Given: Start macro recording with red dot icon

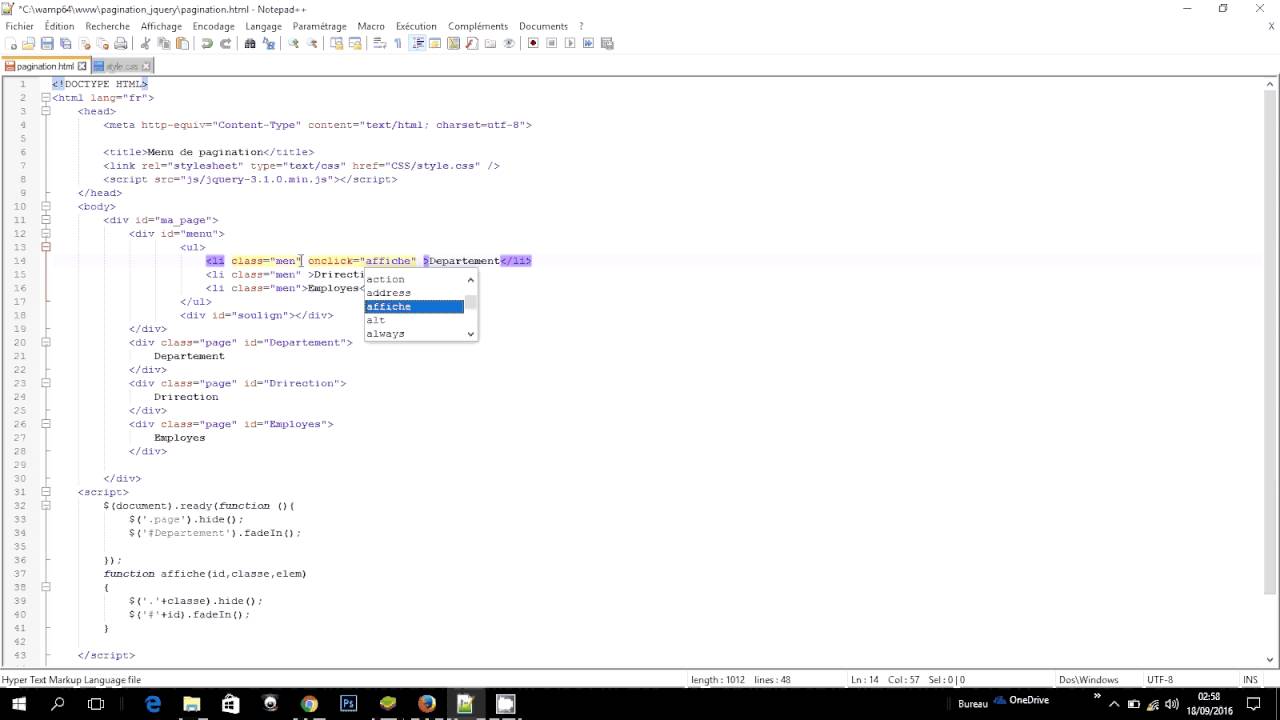Looking at the screenshot, I should point(533,43).
